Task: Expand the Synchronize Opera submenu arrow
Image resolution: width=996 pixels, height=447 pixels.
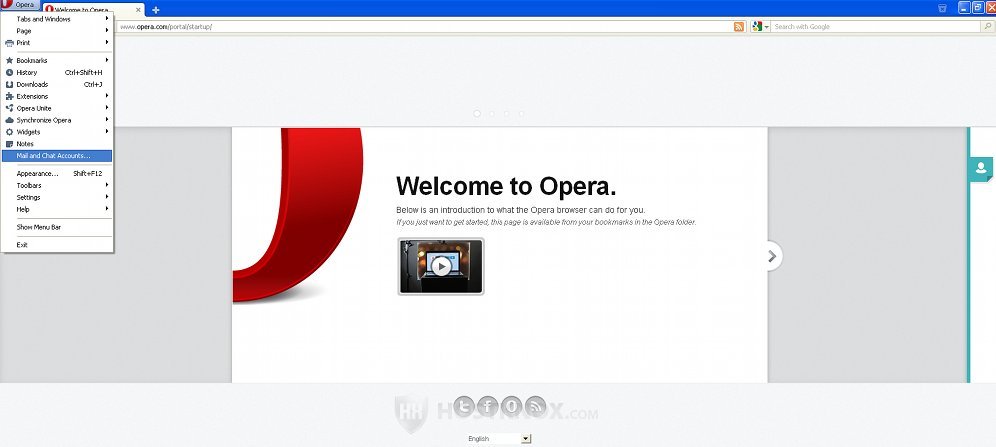Action: 107,120
